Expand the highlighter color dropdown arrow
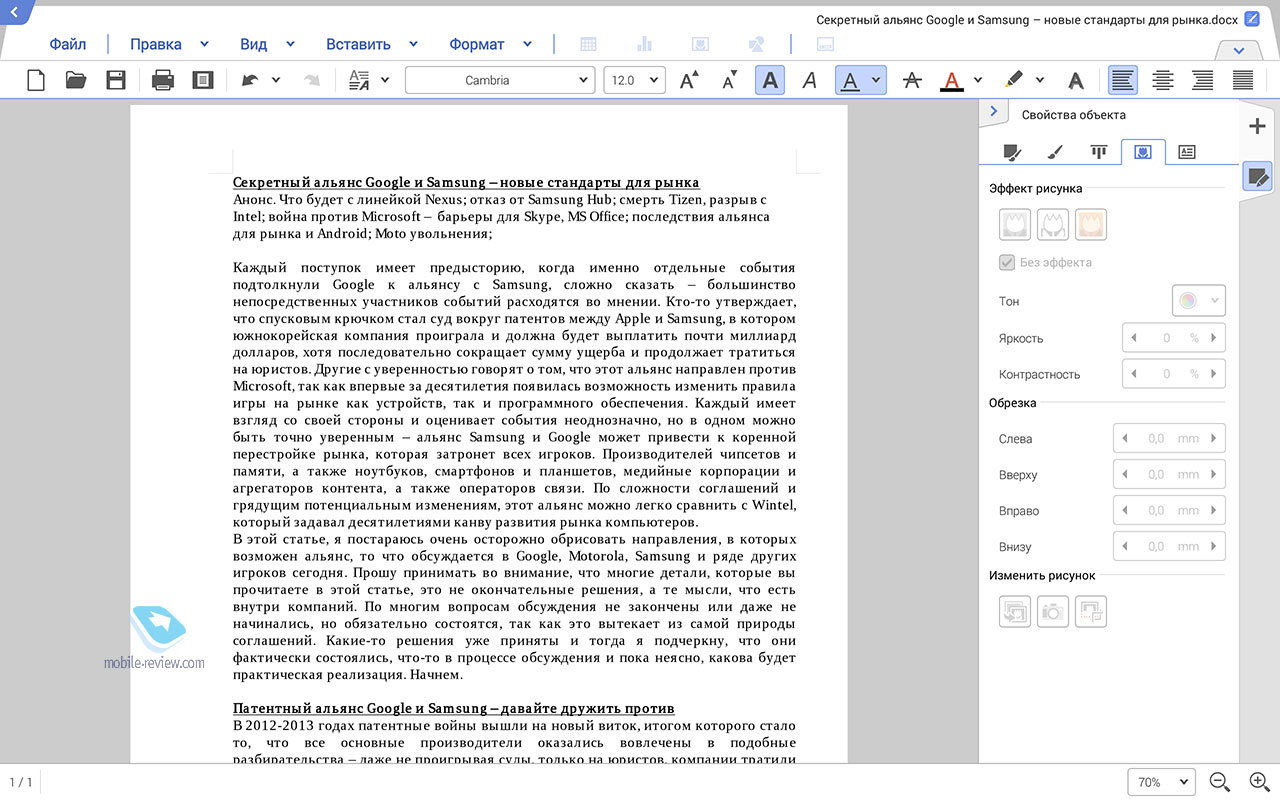1280x800 pixels. tap(1040, 80)
